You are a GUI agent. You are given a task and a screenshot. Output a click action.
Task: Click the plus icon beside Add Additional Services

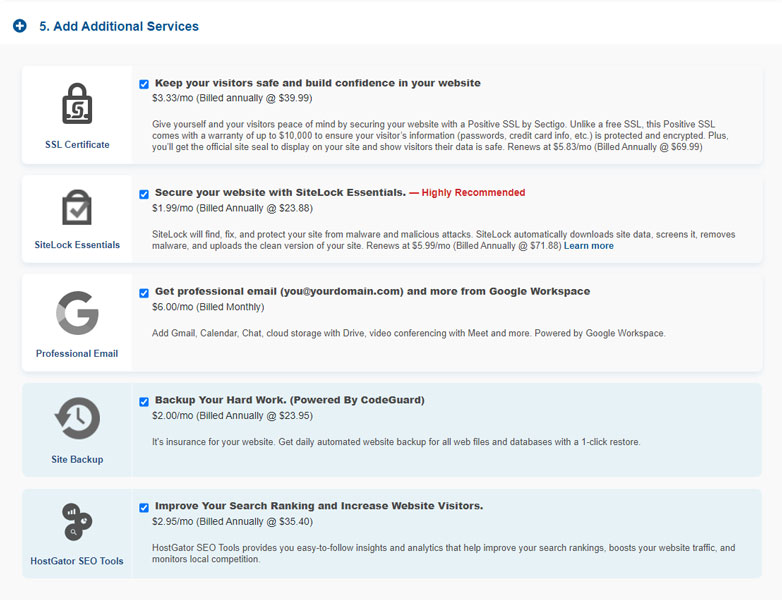[19, 26]
